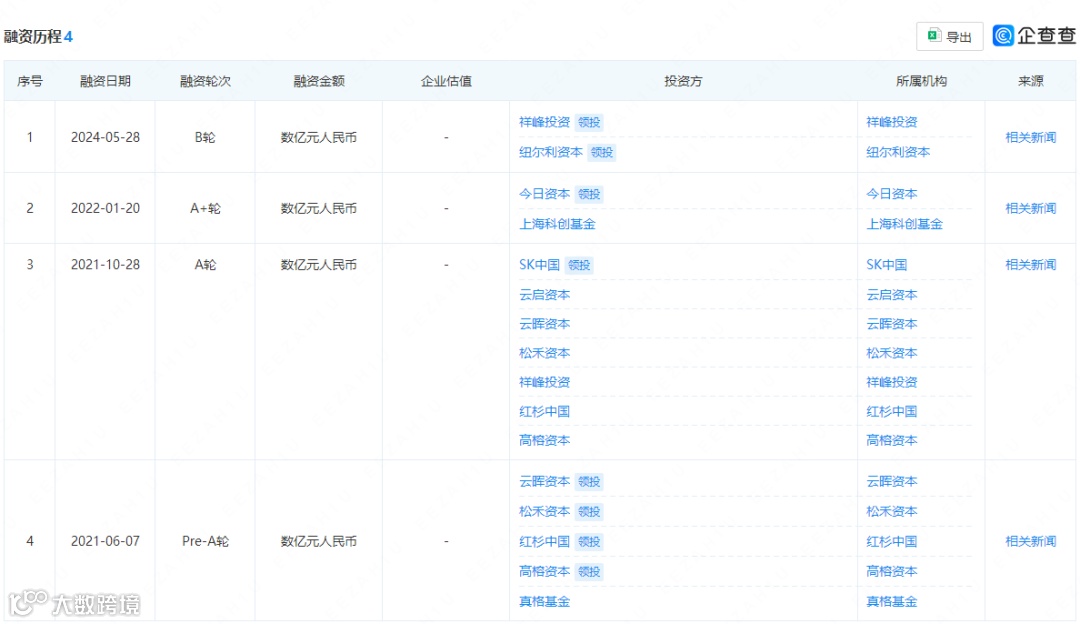Open 相关新闻 link for 2024-05-28 row

[x=1030, y=137]
